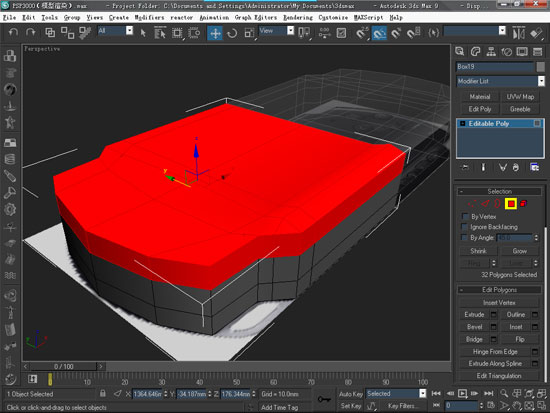
Task: Click the Undo arrow icon
Action: coord(13,33)
